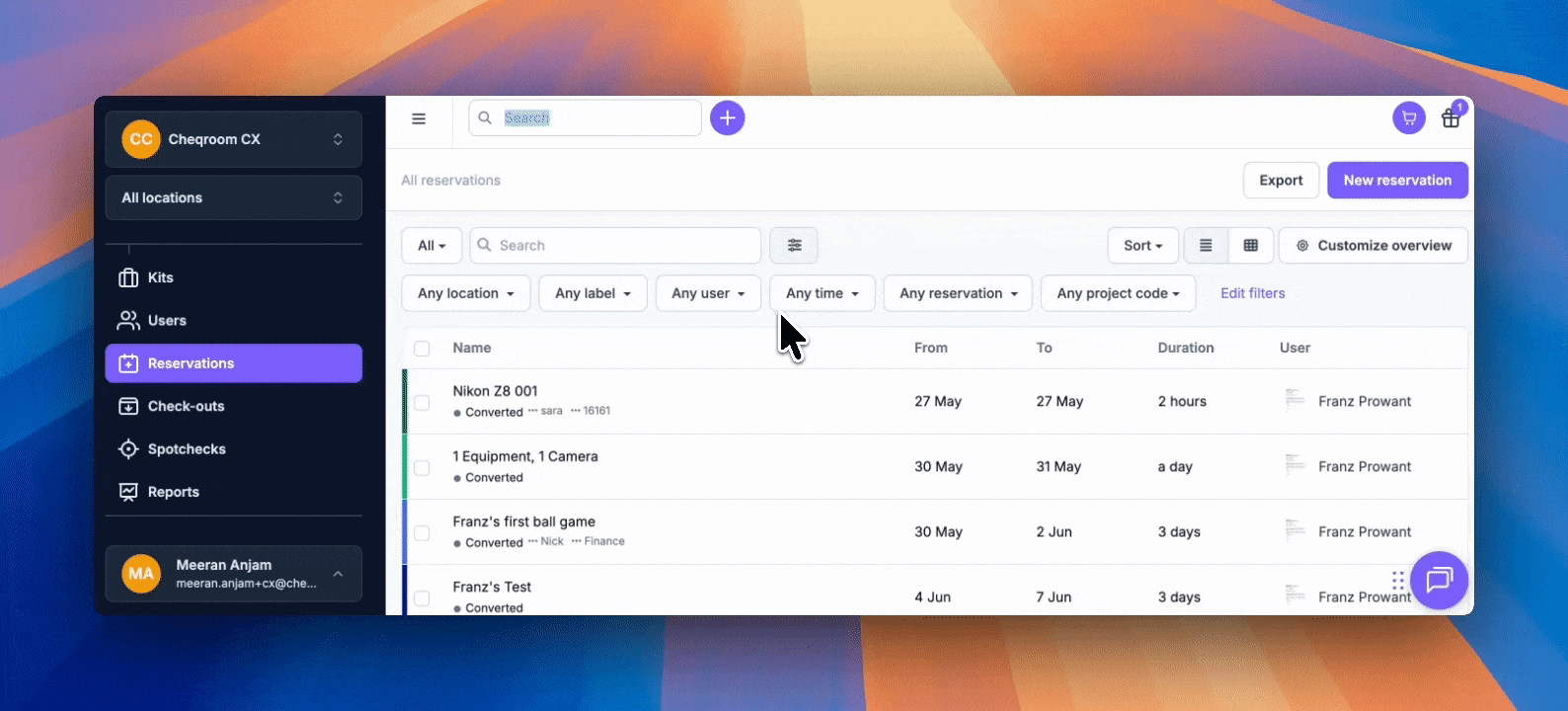This screenshot has width=1568, height=711.
Task: Click the New reservation button
Action: [x=1396, y=181]
